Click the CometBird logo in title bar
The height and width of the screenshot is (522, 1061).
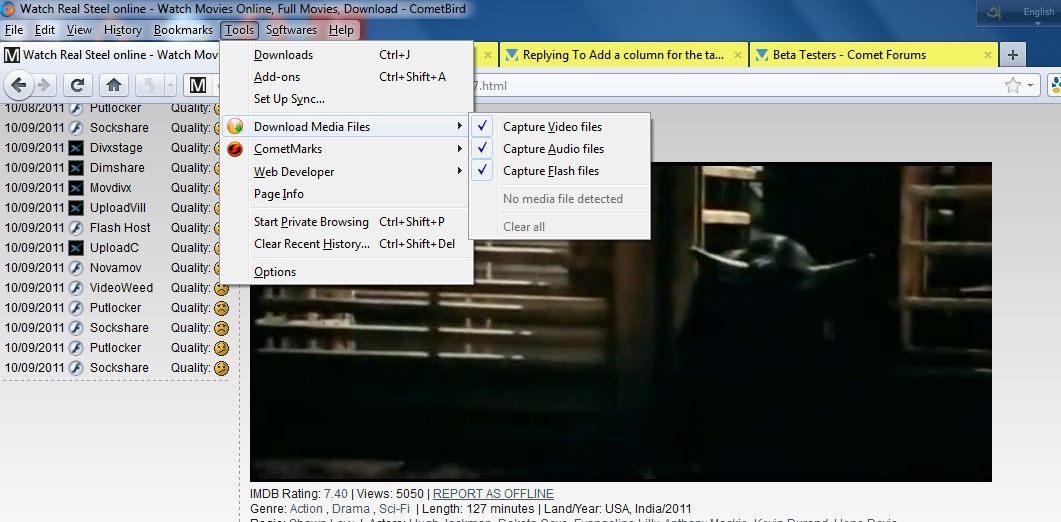coord(9,9)
